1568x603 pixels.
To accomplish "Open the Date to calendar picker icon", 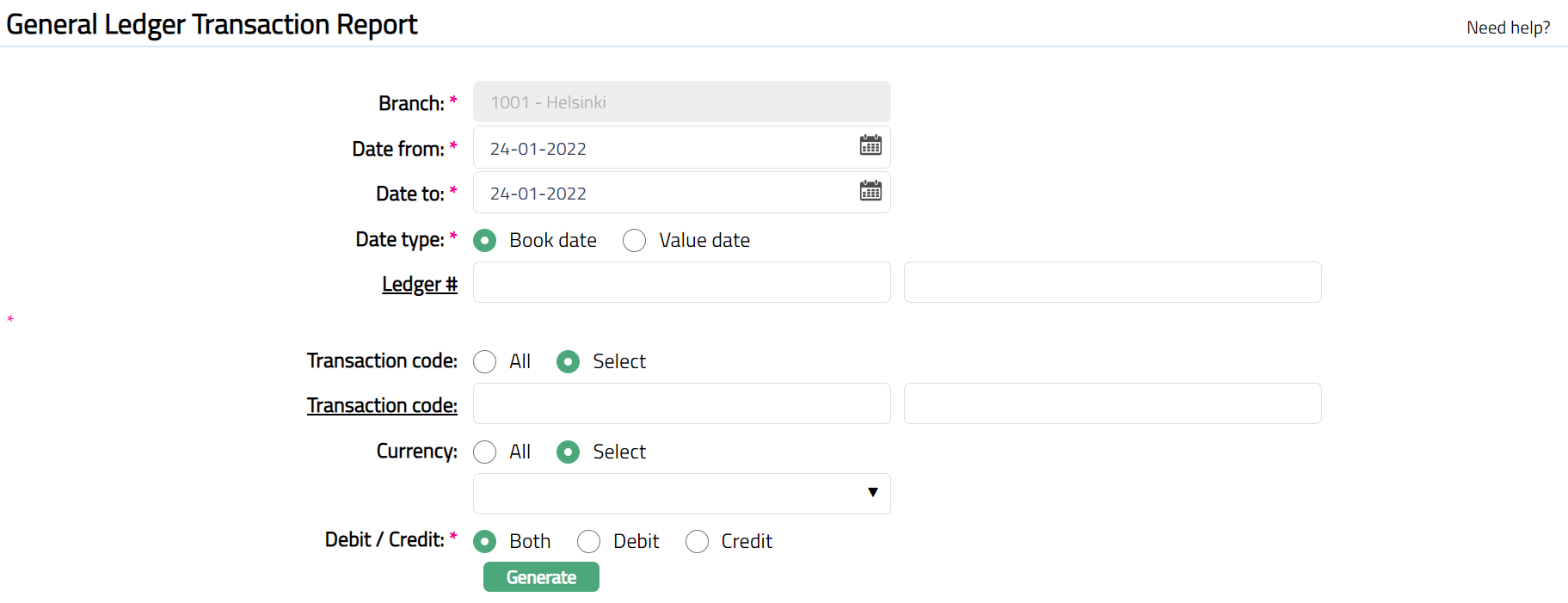I will 870,190.
